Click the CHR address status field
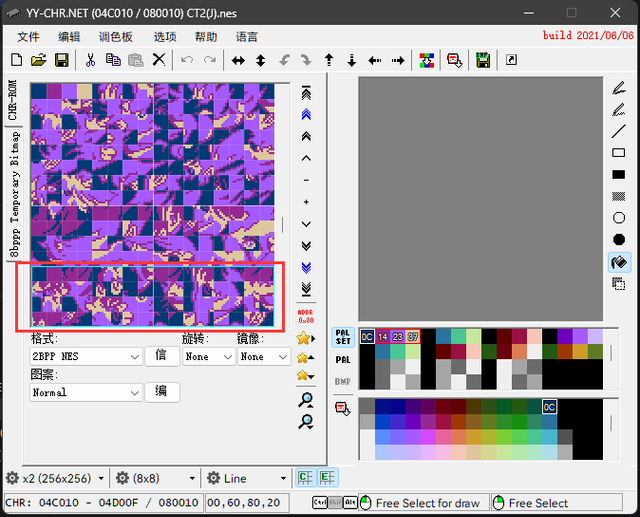The image size is (640, 517). 102,503
